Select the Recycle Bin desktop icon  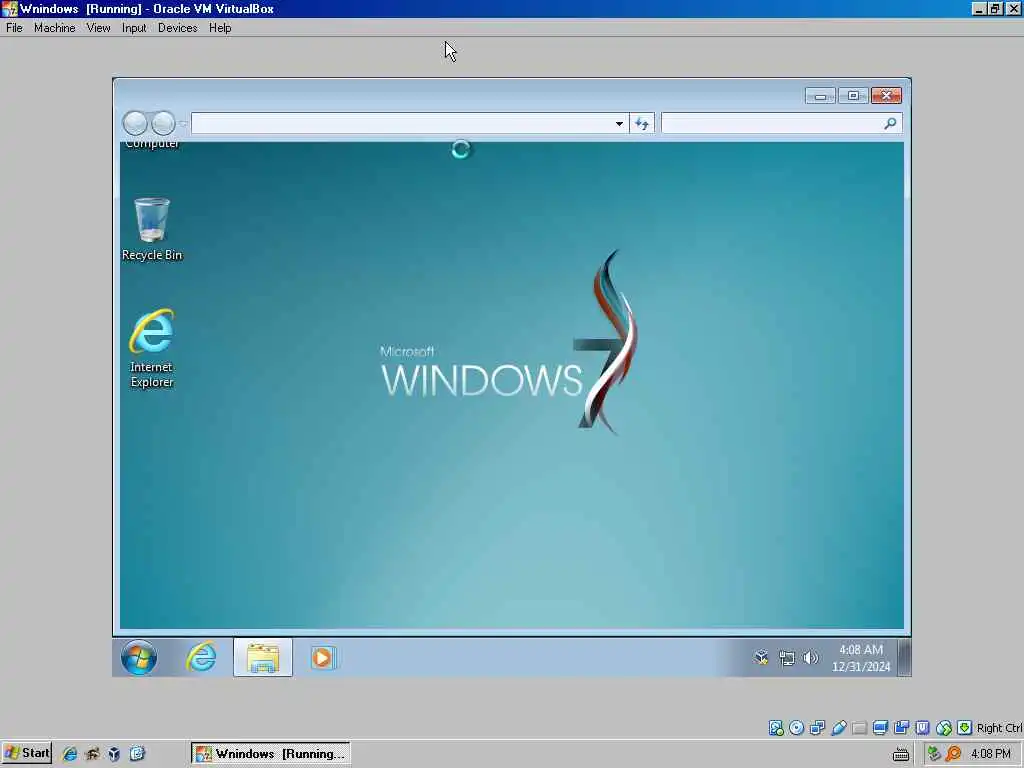click(152, 229)
